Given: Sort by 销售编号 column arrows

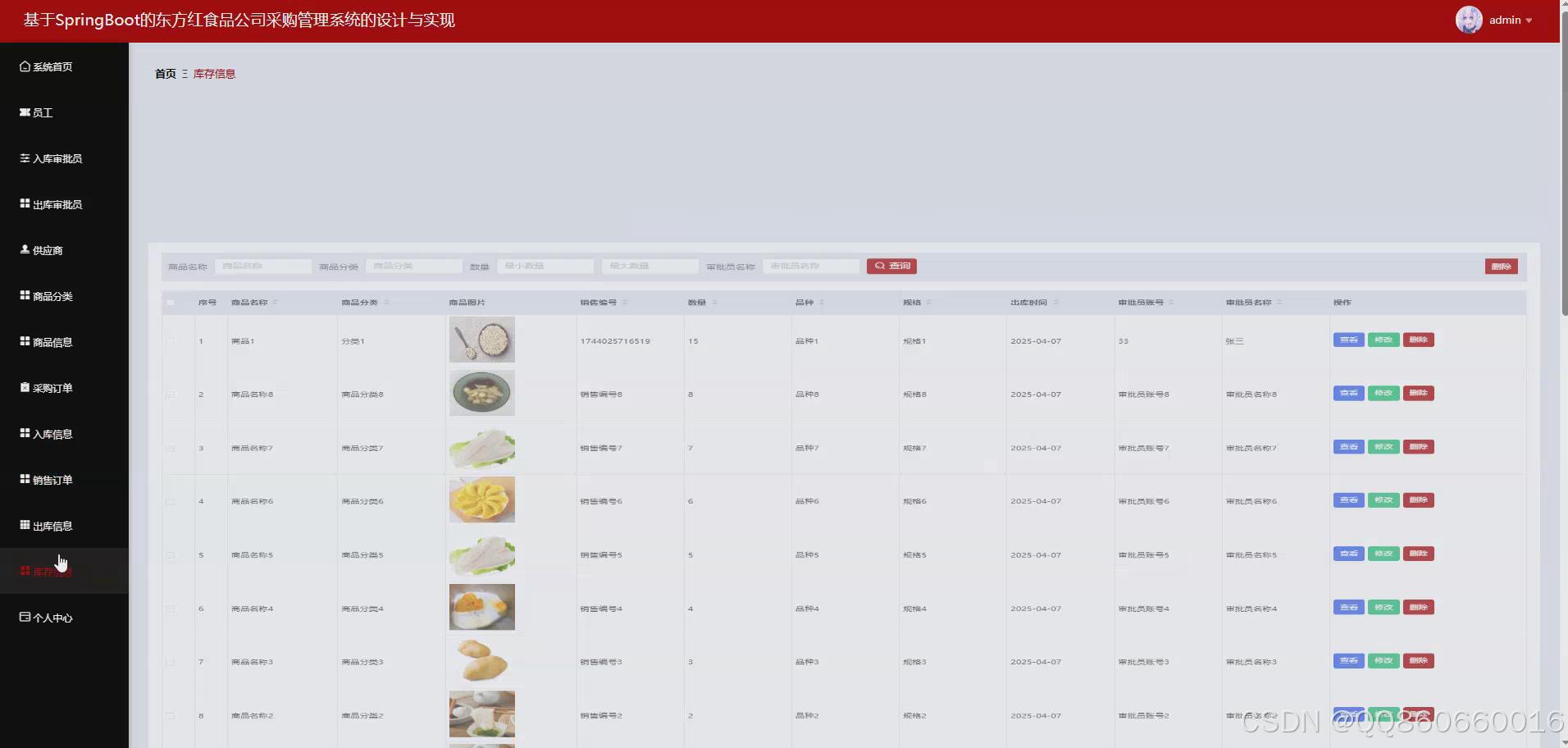Looking at the screenshot, I should pyautogui.click(x=625, y=303).
